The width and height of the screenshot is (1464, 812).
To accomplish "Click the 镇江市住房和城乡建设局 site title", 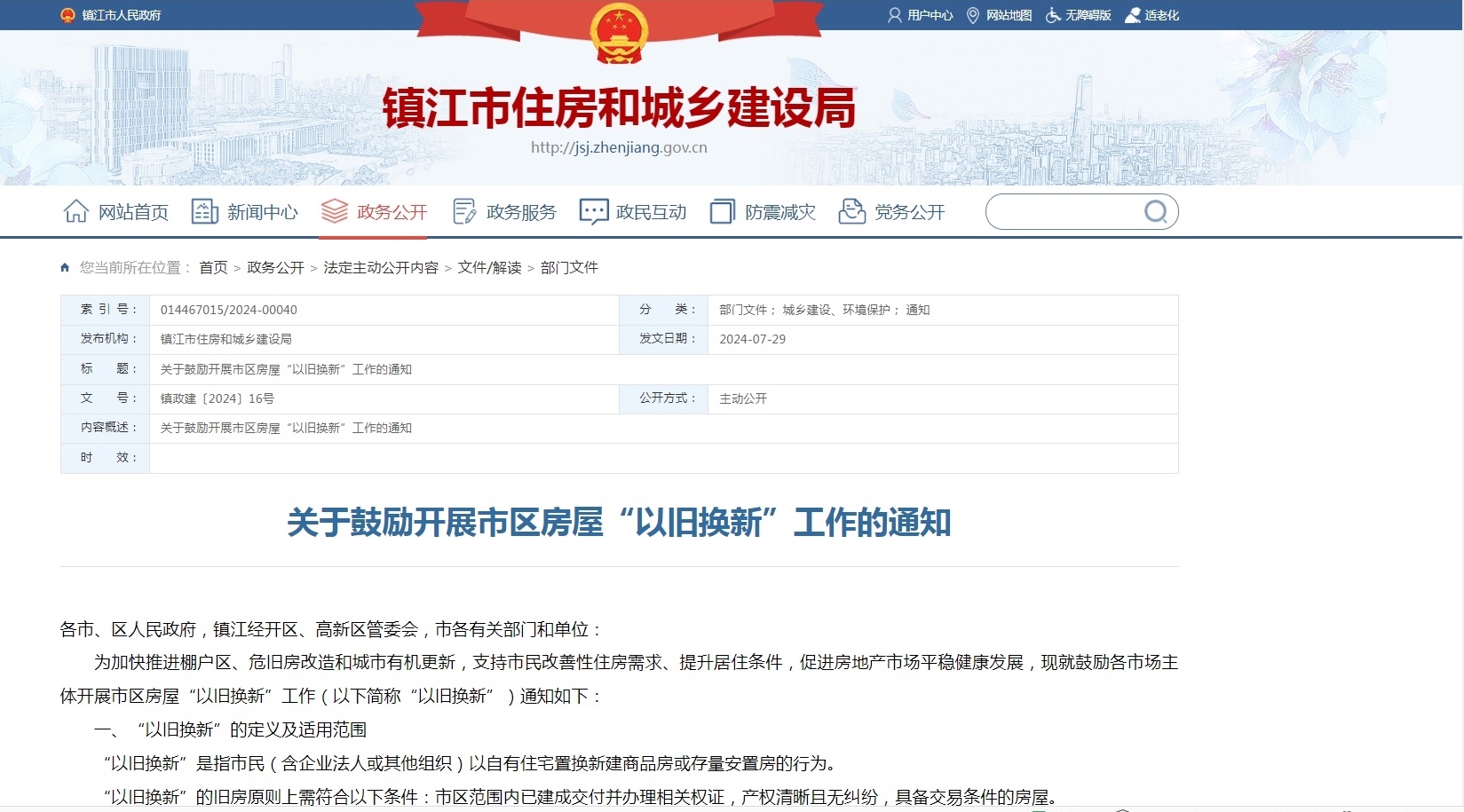I will tap(619, 107).
